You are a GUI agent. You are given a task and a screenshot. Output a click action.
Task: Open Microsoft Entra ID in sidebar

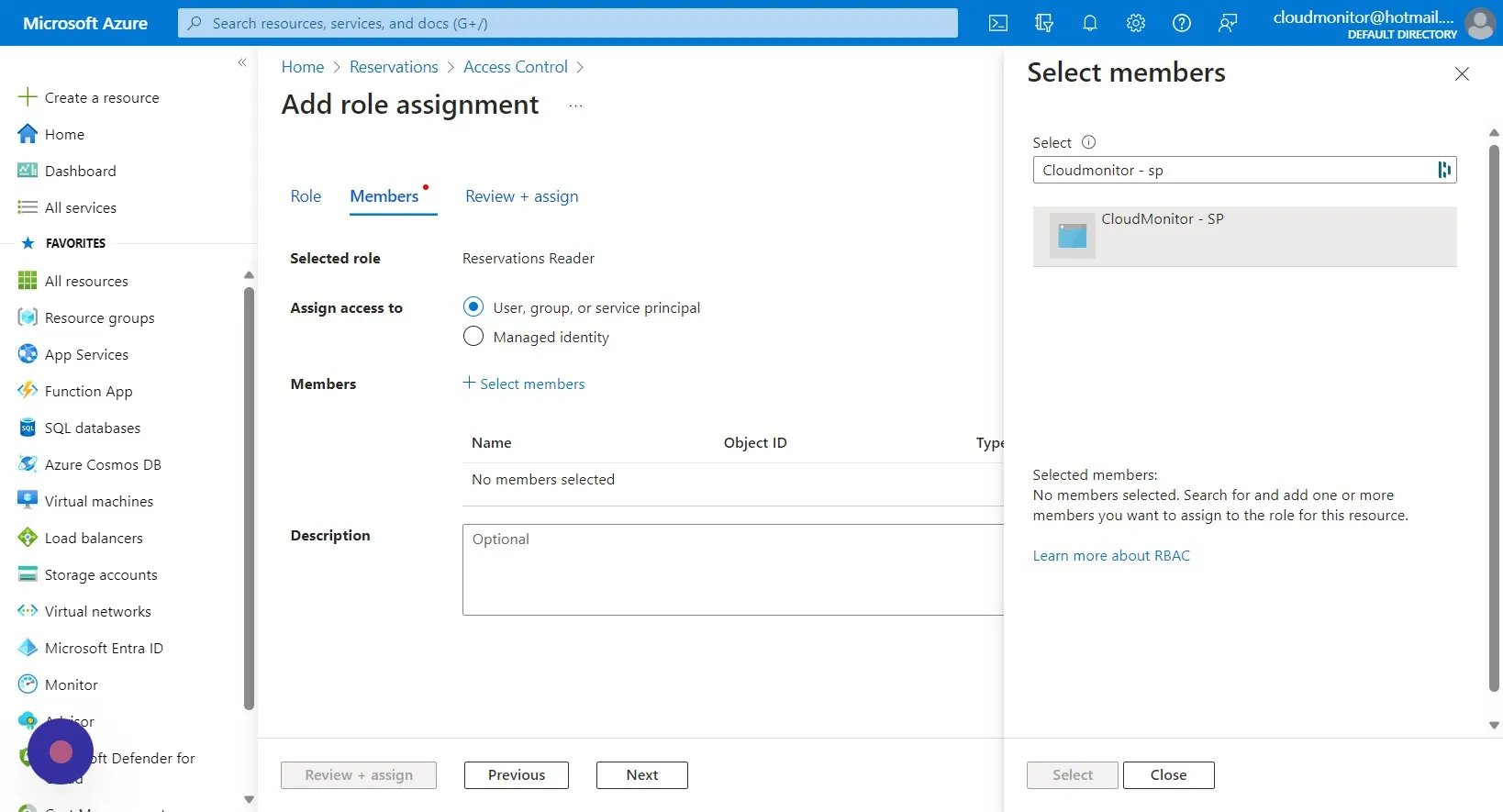104,648
